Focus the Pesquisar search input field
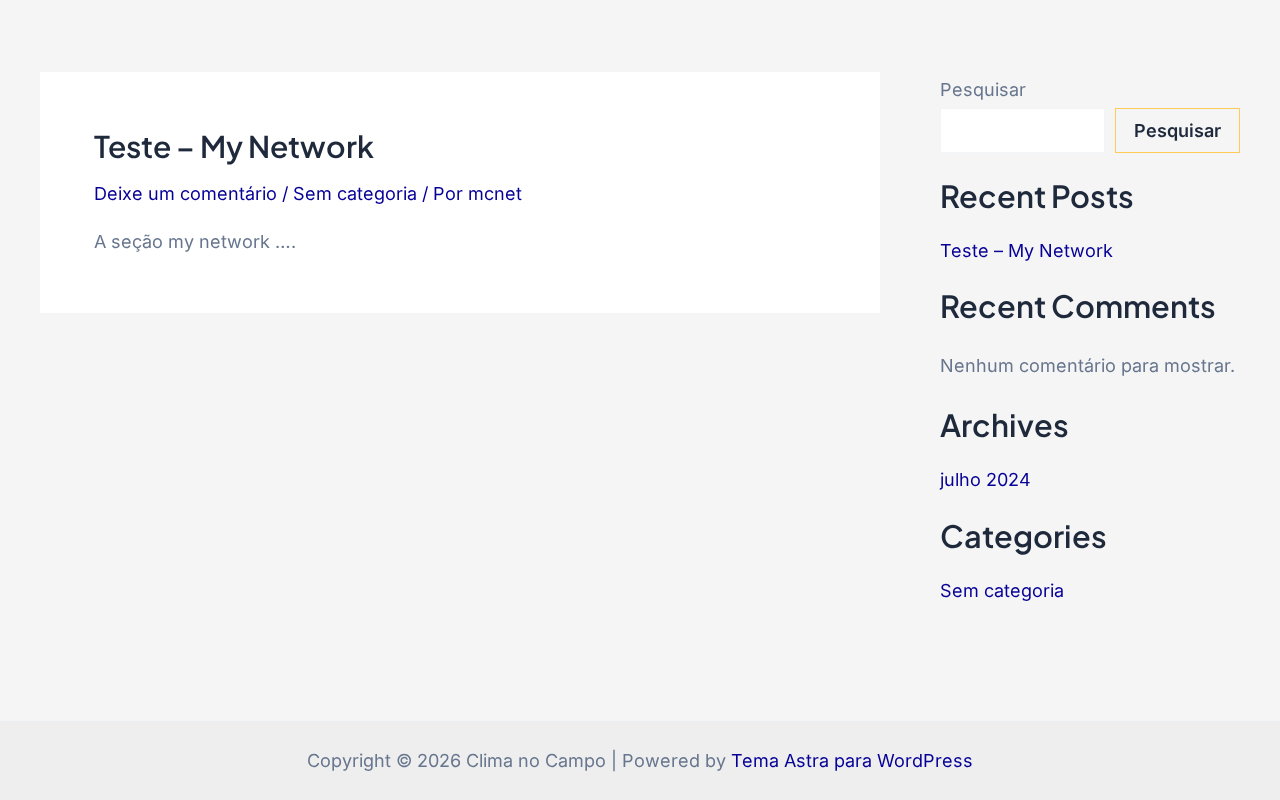Viewport: 1280px width, 800px height. [1022, 130]
